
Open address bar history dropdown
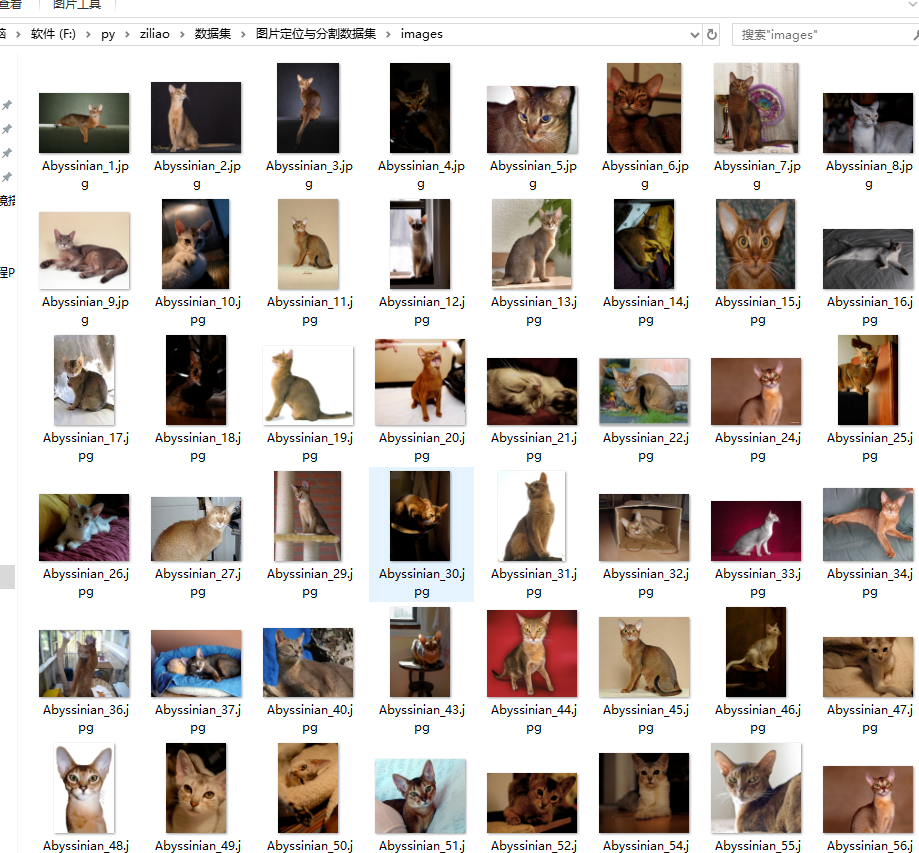[x=695, y=35]
